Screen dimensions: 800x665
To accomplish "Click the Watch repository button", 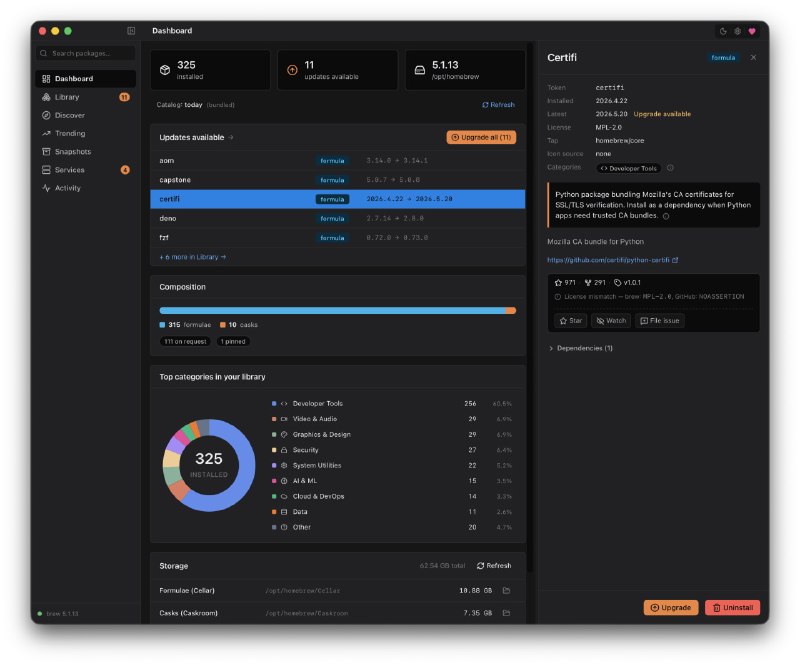I will [x=611, y=321].
